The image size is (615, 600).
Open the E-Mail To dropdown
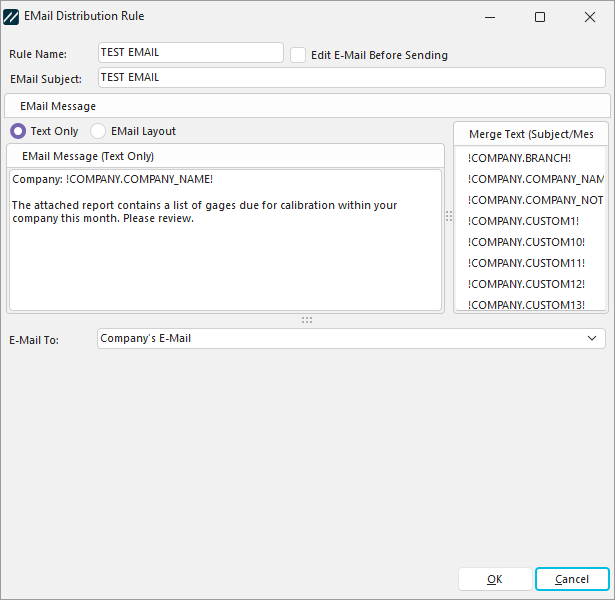click(x=351, y=339)
